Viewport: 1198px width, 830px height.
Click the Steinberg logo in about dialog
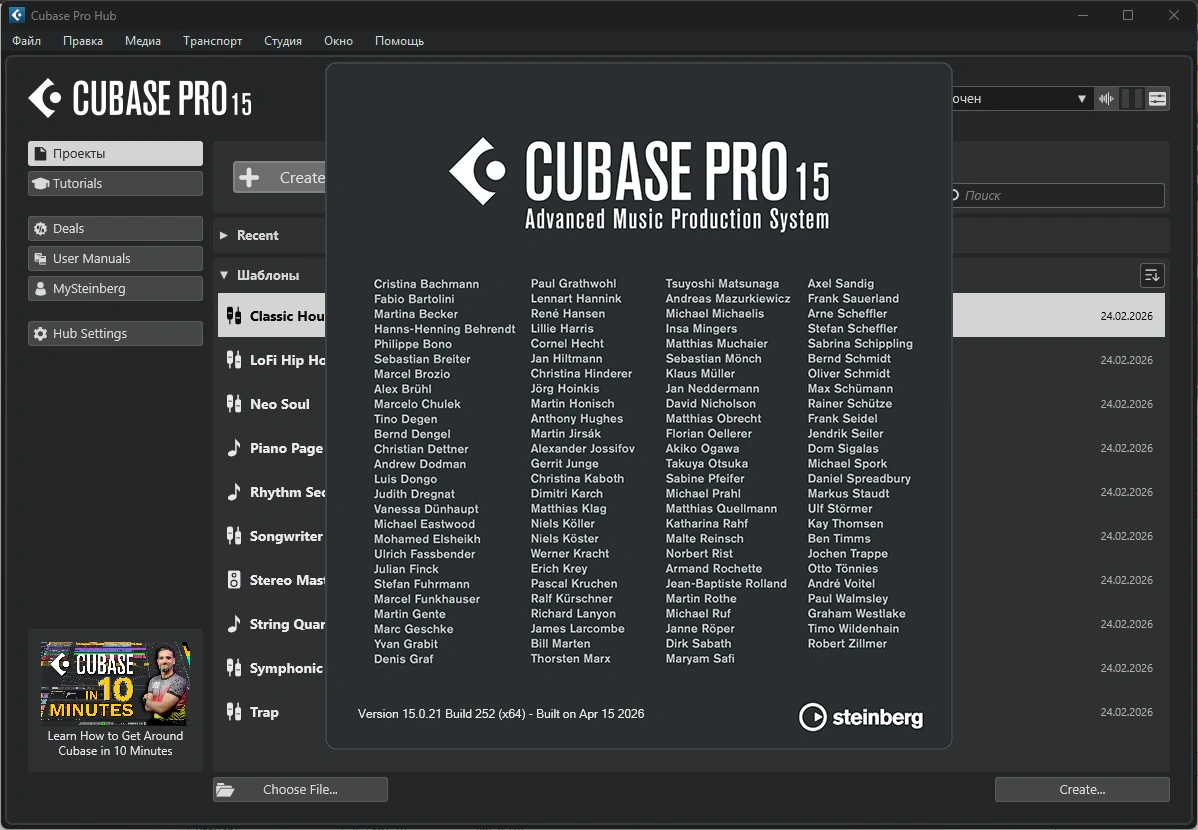861,717
